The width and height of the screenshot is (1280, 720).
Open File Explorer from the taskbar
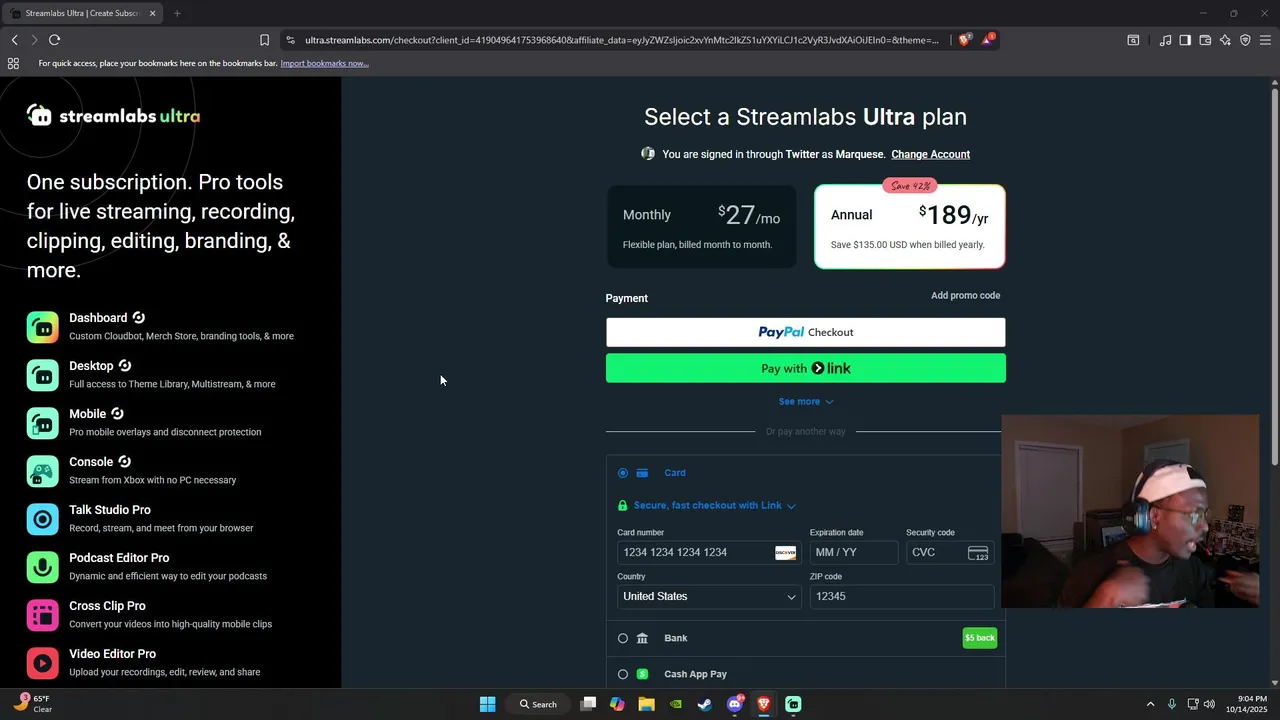point(646,704)
